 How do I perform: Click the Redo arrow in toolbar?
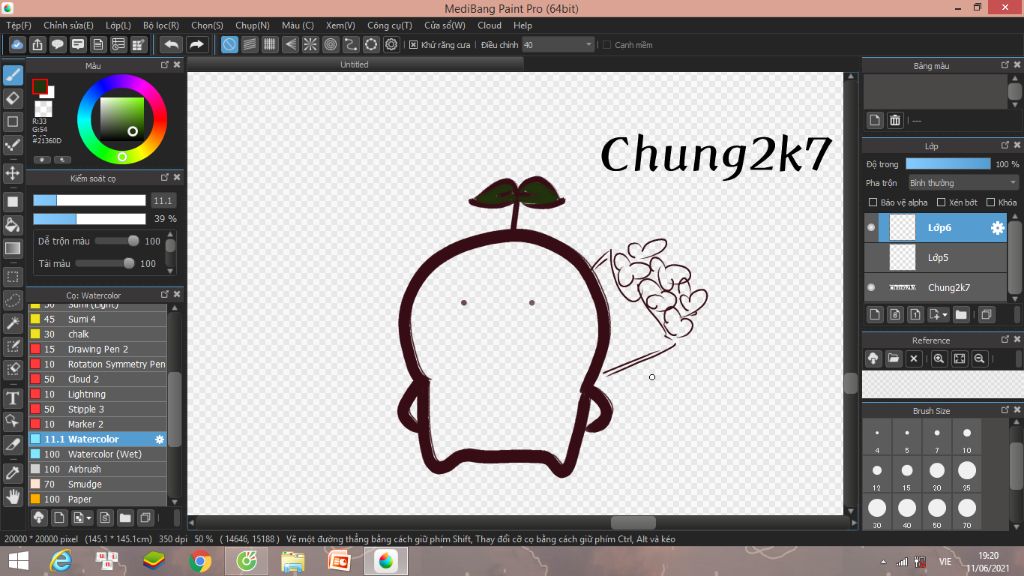click(x=196, y=44)
